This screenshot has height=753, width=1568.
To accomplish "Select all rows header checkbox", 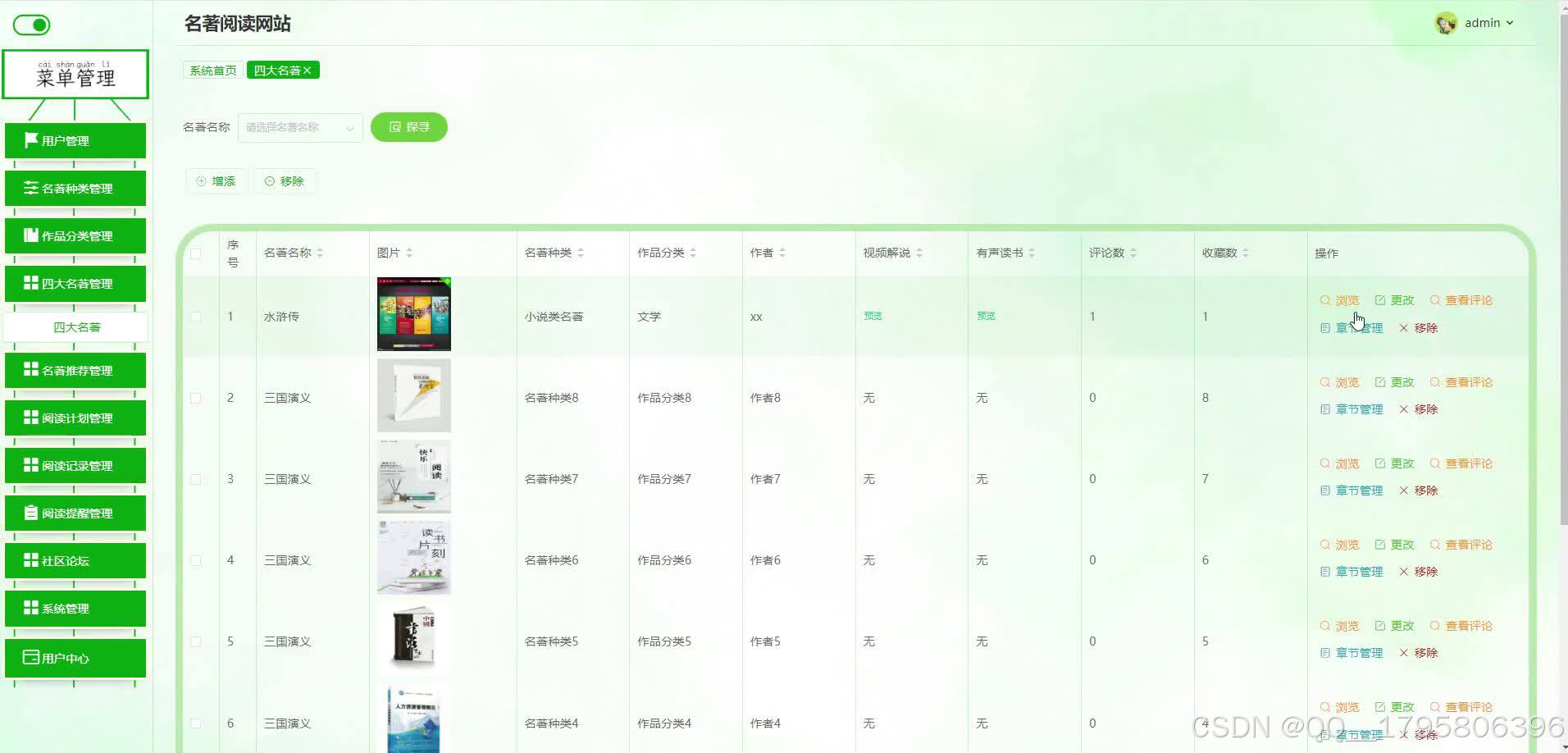I will [195, 253].
